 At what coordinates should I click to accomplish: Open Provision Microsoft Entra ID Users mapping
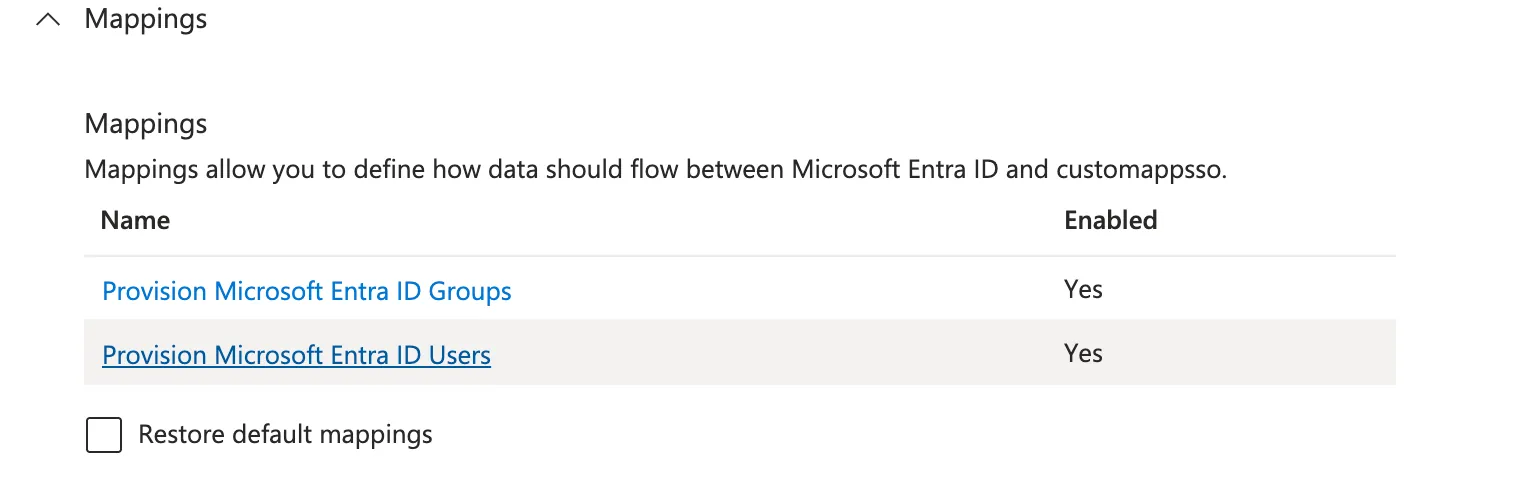tap(296, 355)
